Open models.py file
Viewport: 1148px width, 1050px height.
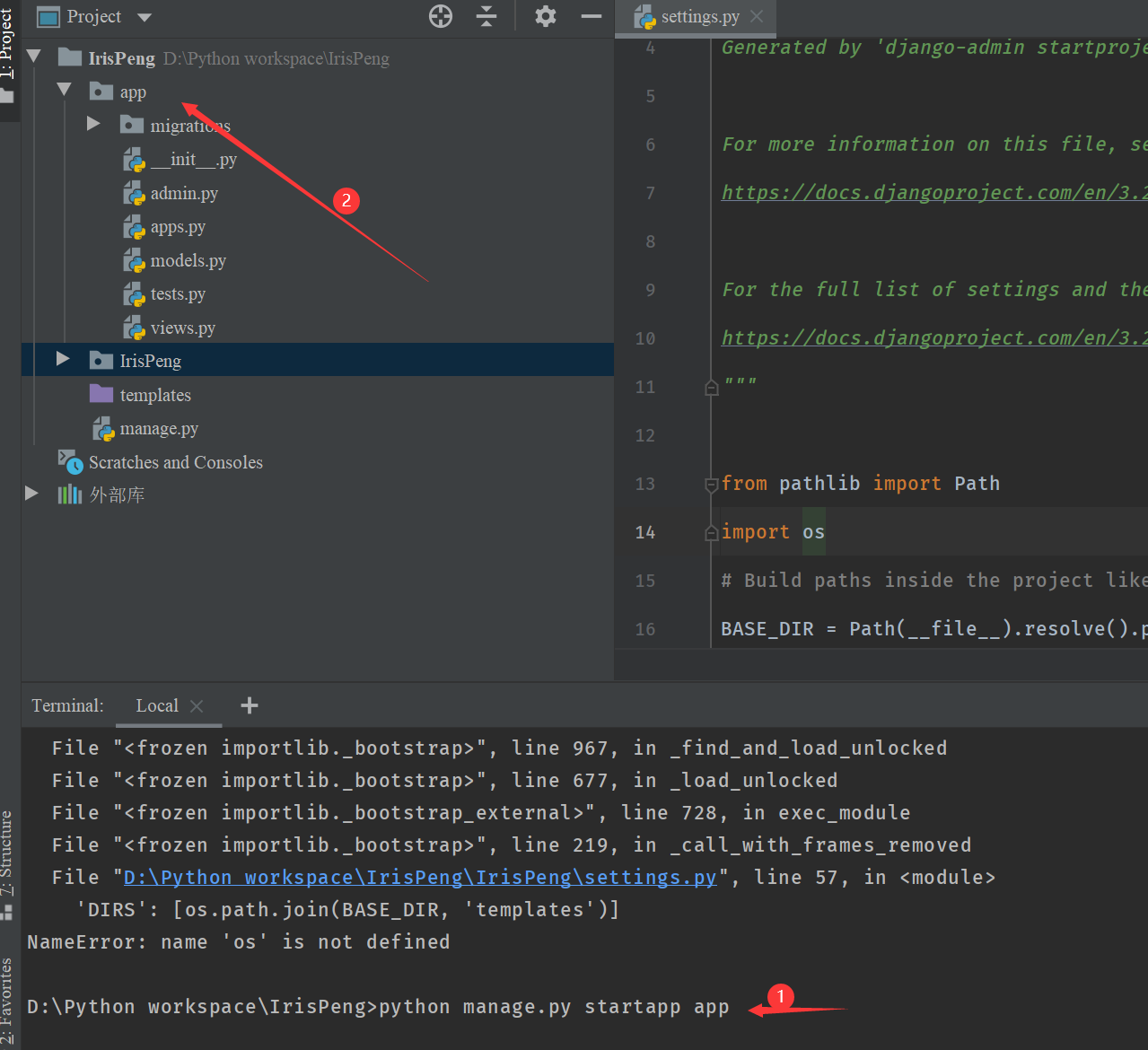[188, 260]
